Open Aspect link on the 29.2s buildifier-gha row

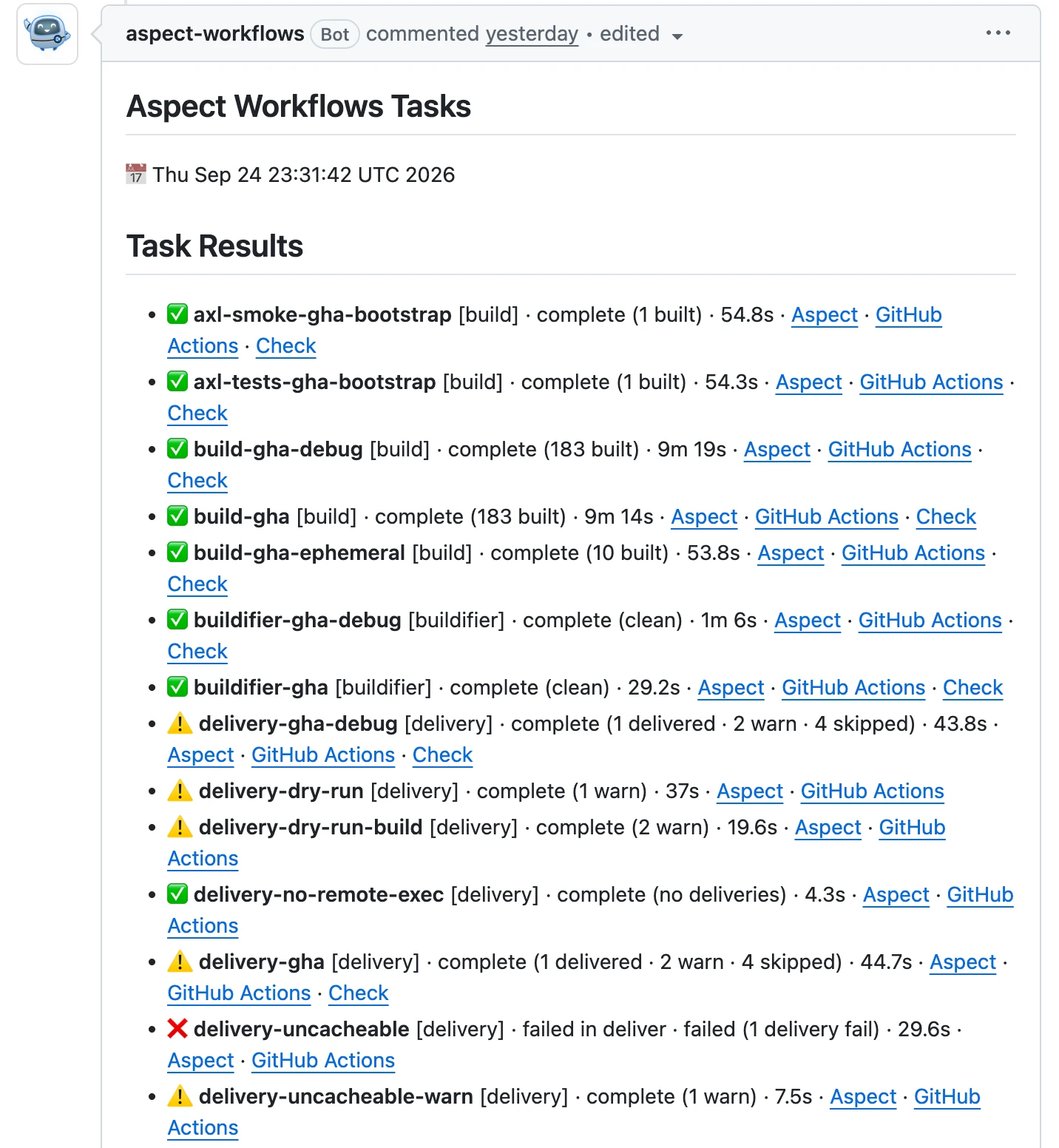pyautogui.click(x=731, y=688)
